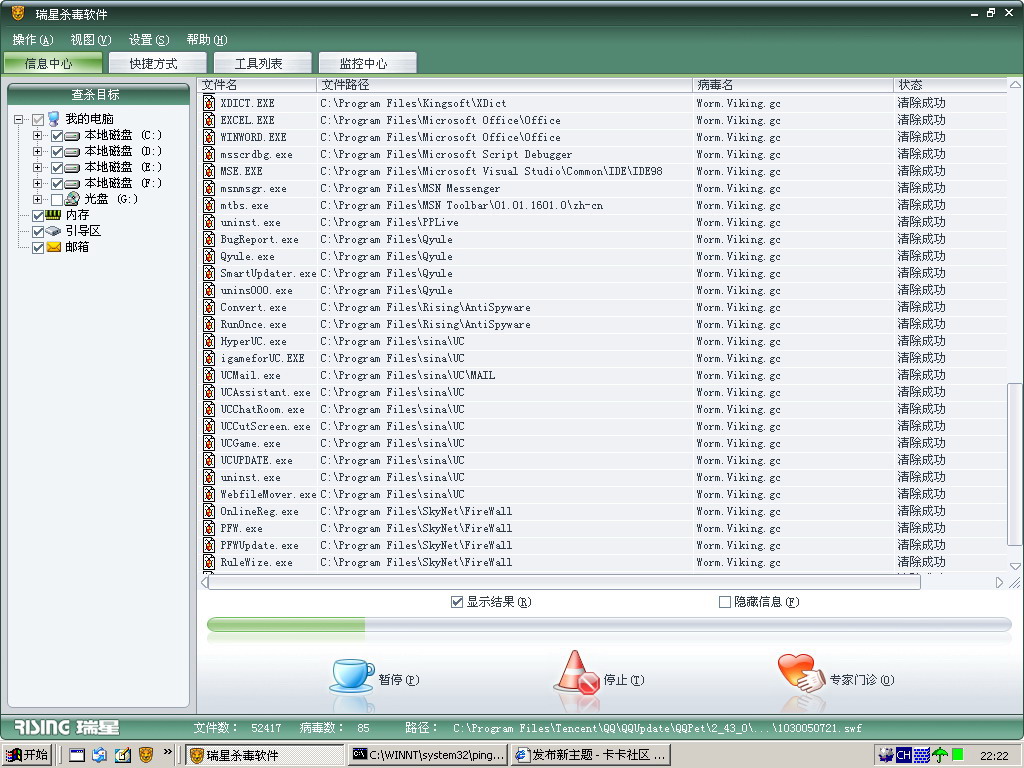Image resolution: width=1024 pixels, height=768 pixels.
Task: Click virus icon beside PFW.exe
Action: (209, 528)
